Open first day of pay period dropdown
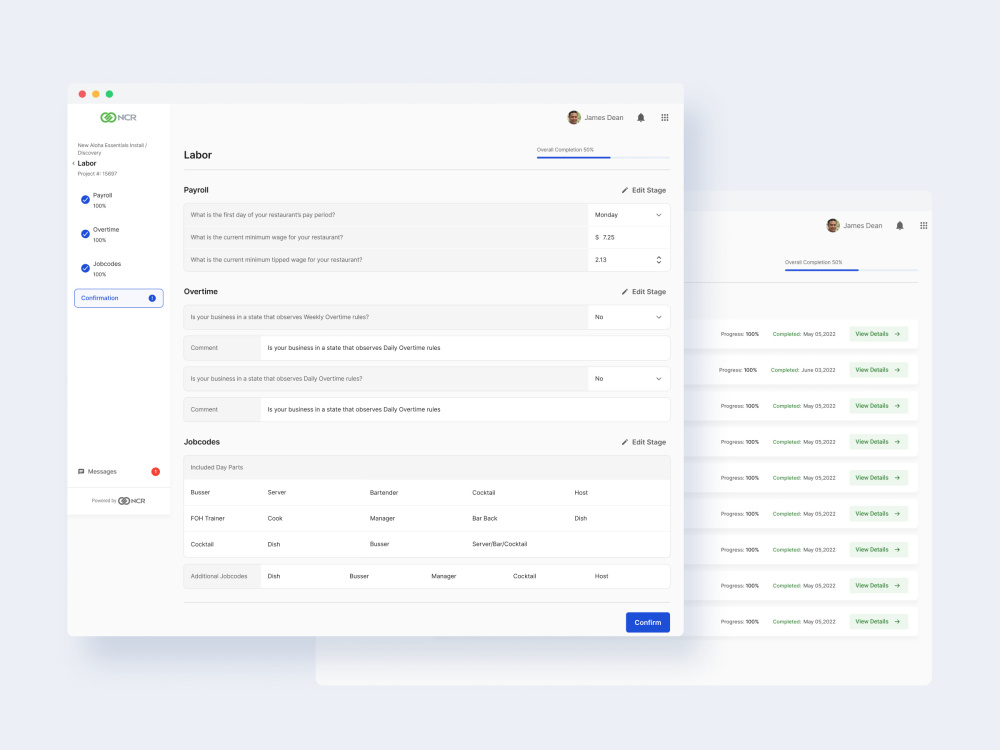The width and height of the screenshot is (1000, 750). point(628,215)
